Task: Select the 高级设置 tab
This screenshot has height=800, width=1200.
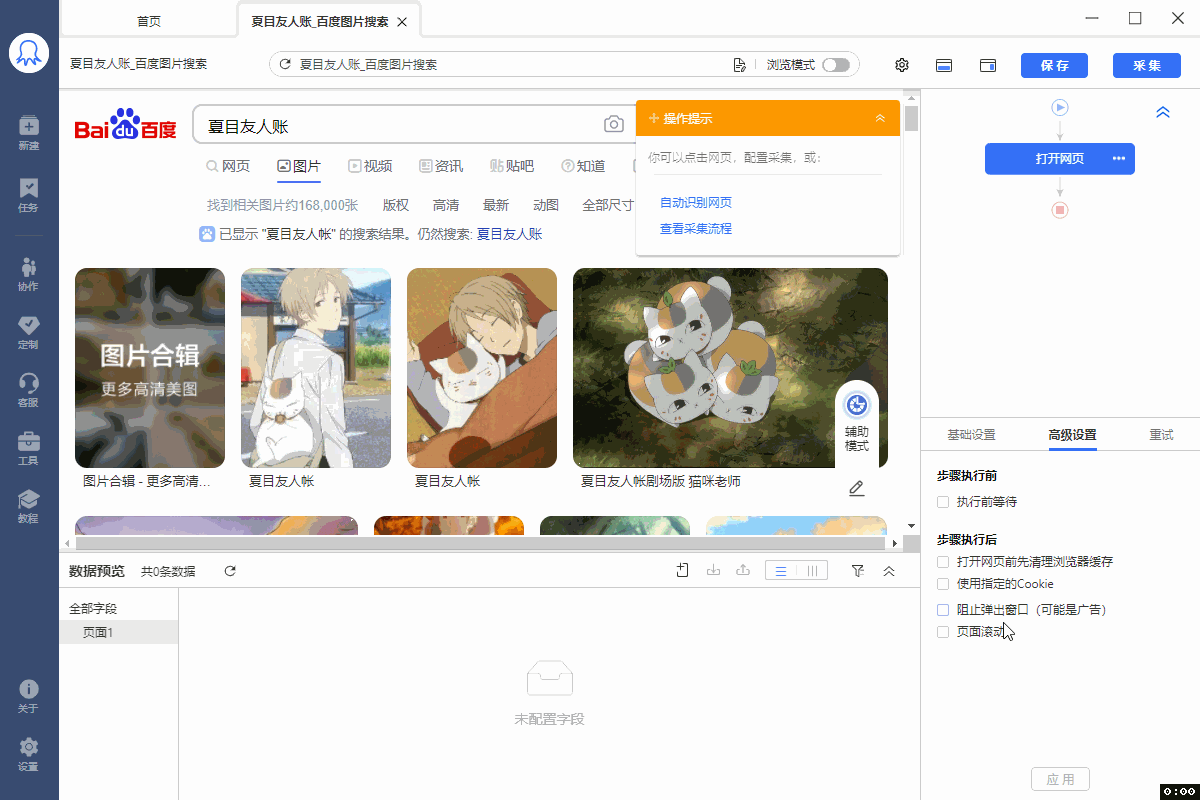Action: [1073, 435]
